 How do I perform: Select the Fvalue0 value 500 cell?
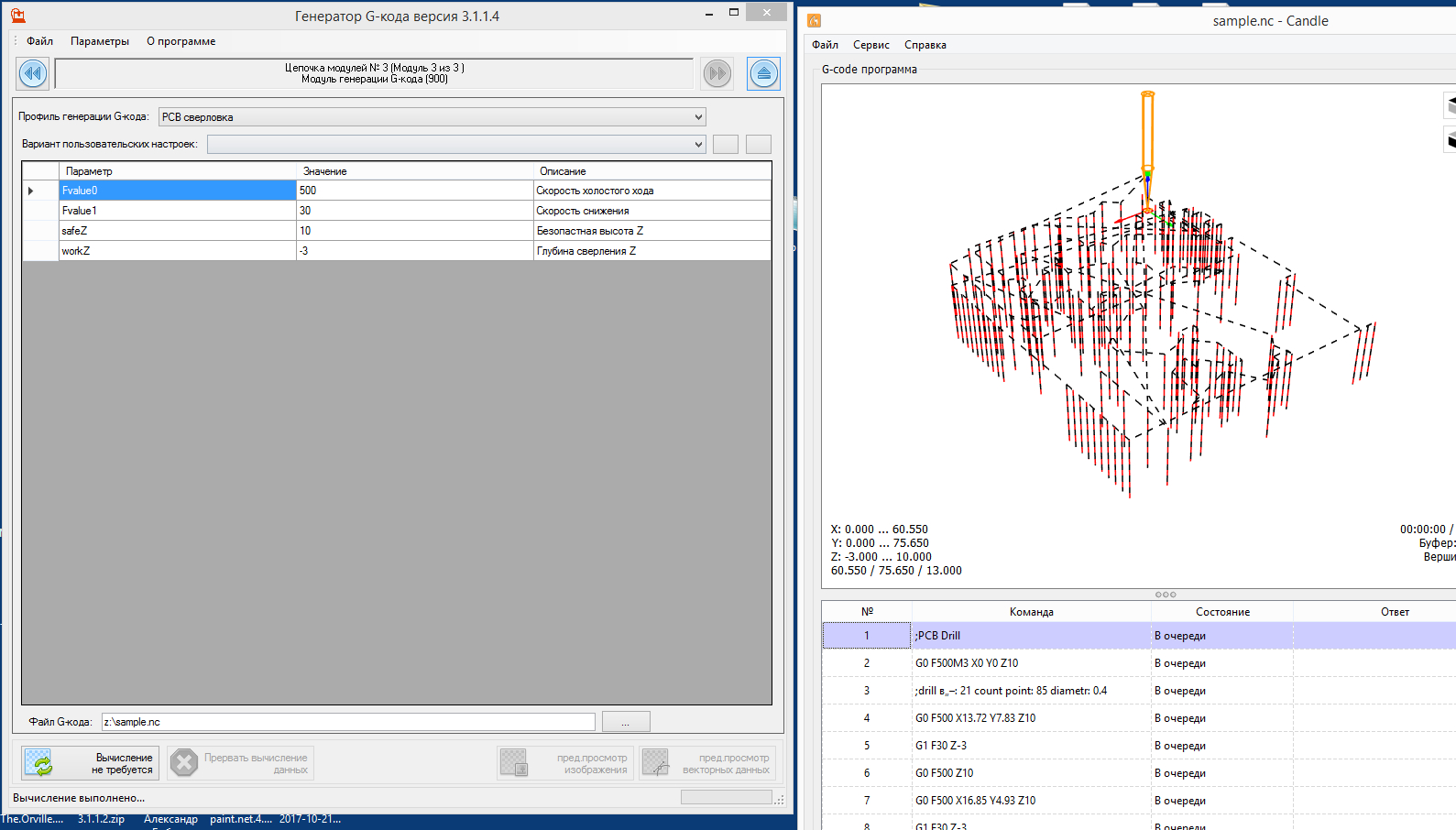[x=415, y=191]
